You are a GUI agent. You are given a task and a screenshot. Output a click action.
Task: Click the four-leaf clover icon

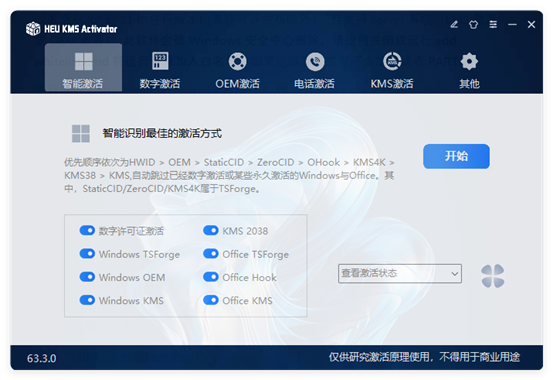[492, 276]
